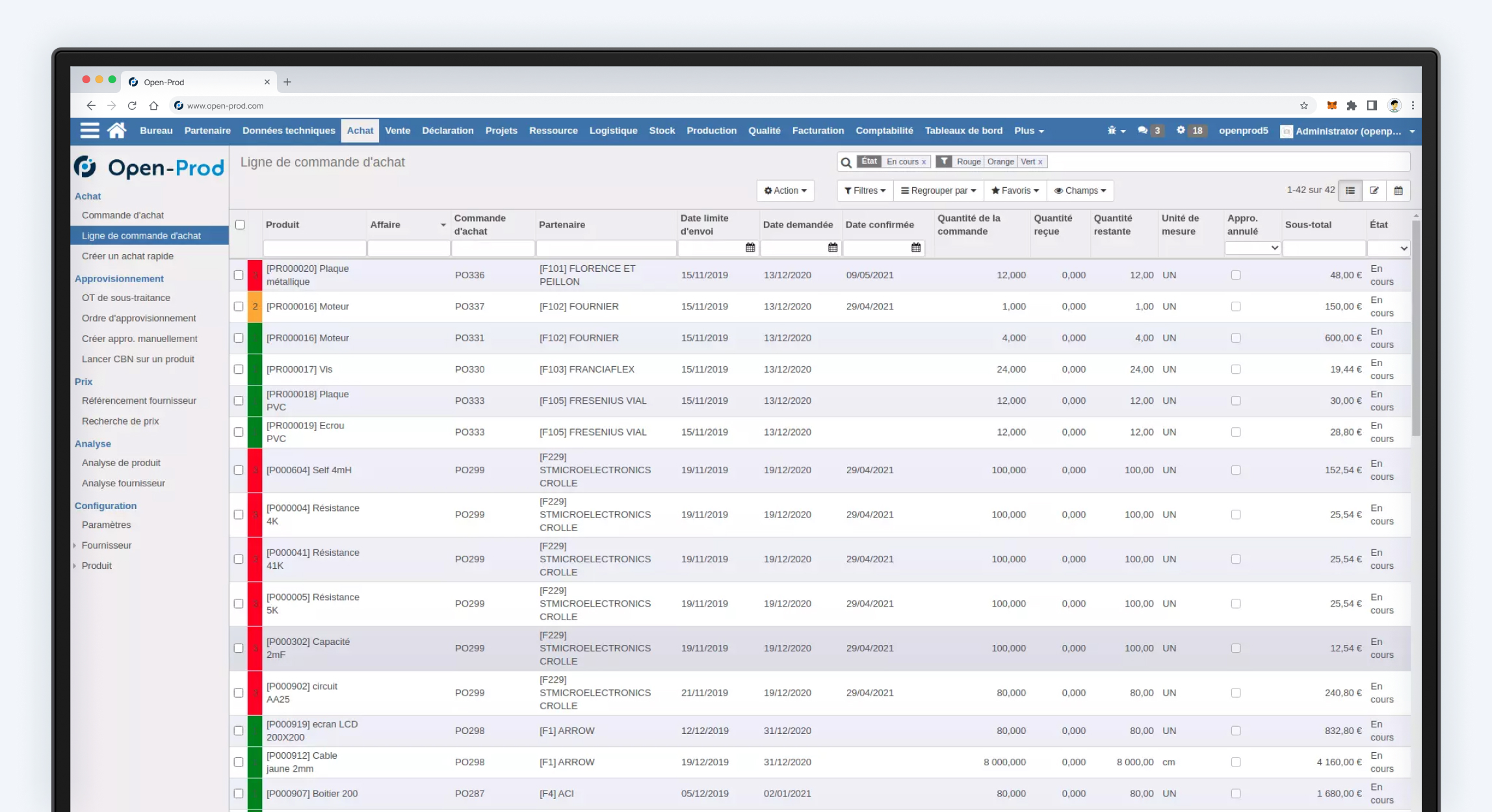Expand the Produit configuration tree
1492x812 pixels.
[x=75, y=566]
